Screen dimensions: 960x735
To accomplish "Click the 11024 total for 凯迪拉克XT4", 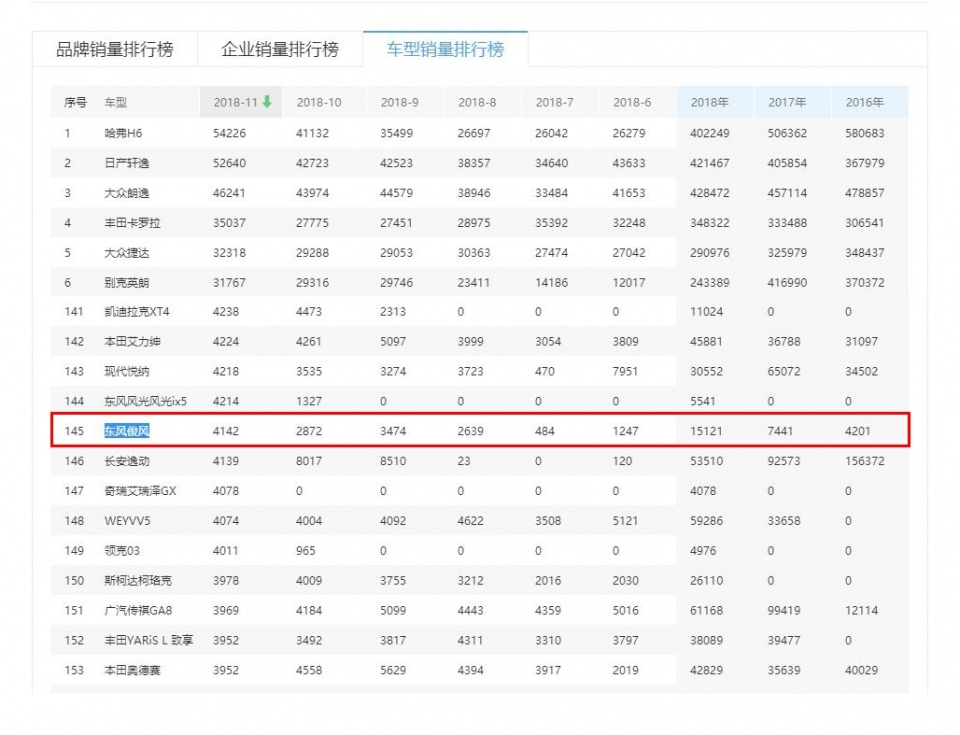I will (x=707, y=311).
